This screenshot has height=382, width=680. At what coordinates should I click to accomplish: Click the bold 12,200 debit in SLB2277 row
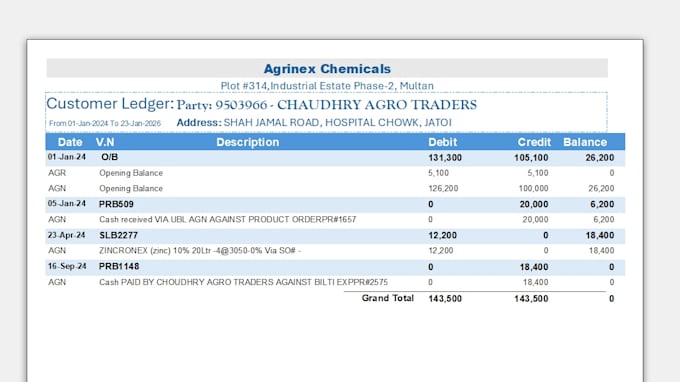click(x=442, y=235)
